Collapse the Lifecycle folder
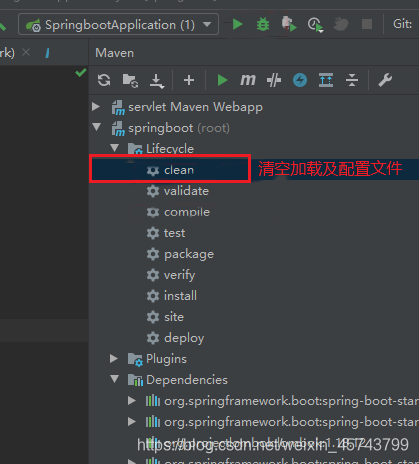This screenshot has height=464, width=419. pos(115,148)
